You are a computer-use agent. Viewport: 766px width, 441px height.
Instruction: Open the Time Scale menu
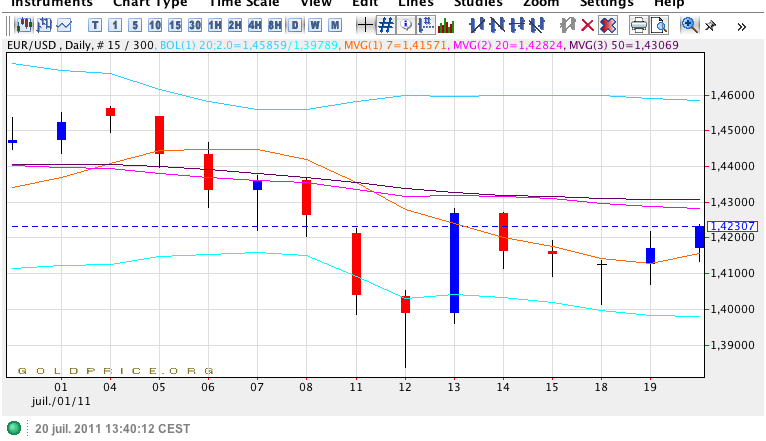pos(242,4)
